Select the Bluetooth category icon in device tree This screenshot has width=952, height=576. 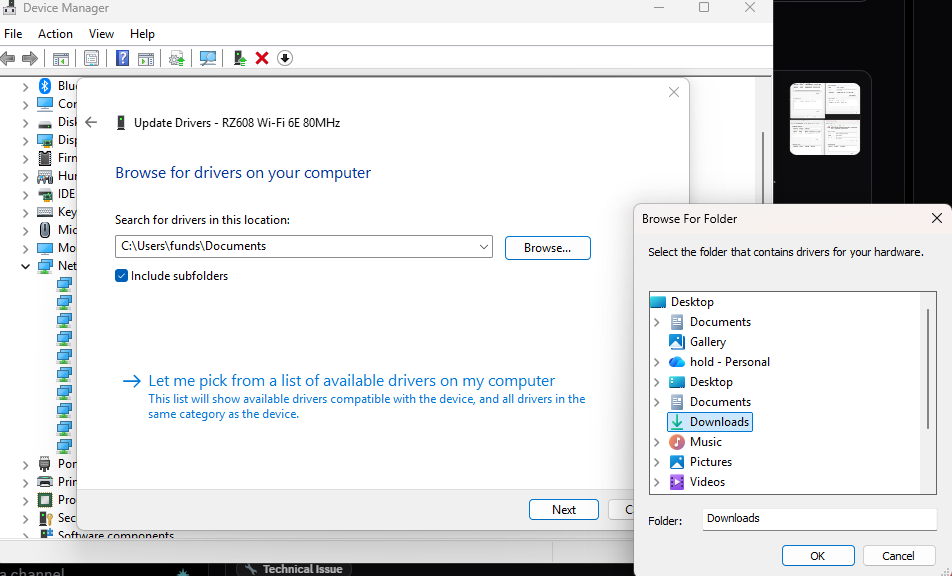tap(45, 86)
